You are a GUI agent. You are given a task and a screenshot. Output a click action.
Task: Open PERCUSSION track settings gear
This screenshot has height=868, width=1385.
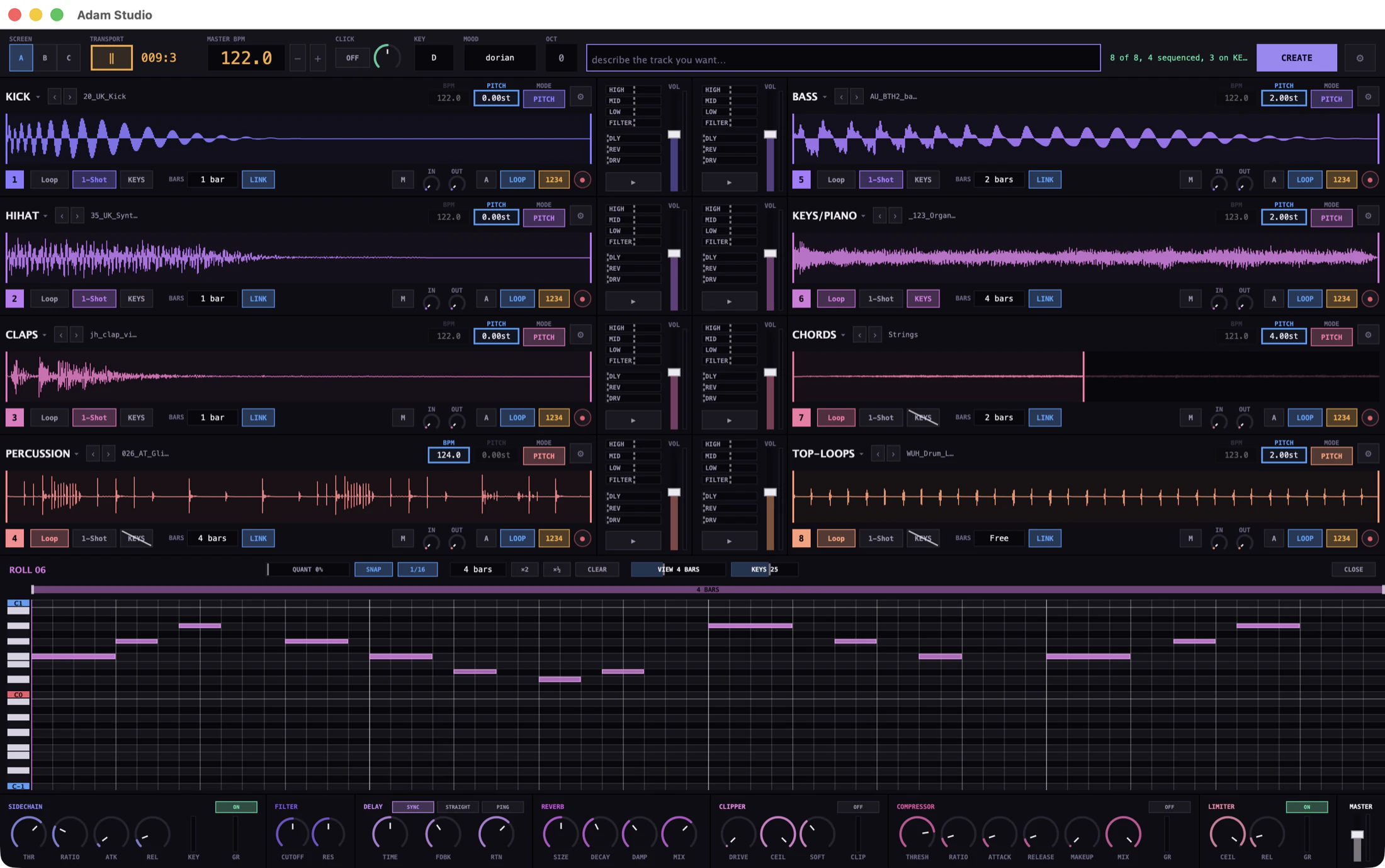(x=580, y=454)
